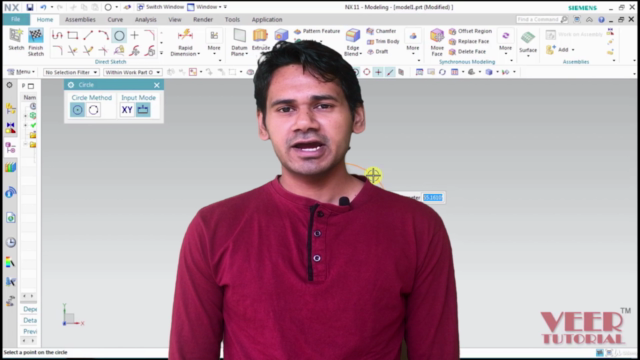640x360 pixels.
Task: Switch to the Tools tab
Action: point(232,20)
